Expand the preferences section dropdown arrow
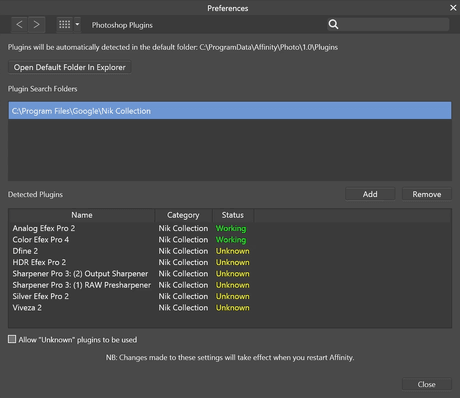The height and width of the screenshot is (398, 460). tap(77, 25)
